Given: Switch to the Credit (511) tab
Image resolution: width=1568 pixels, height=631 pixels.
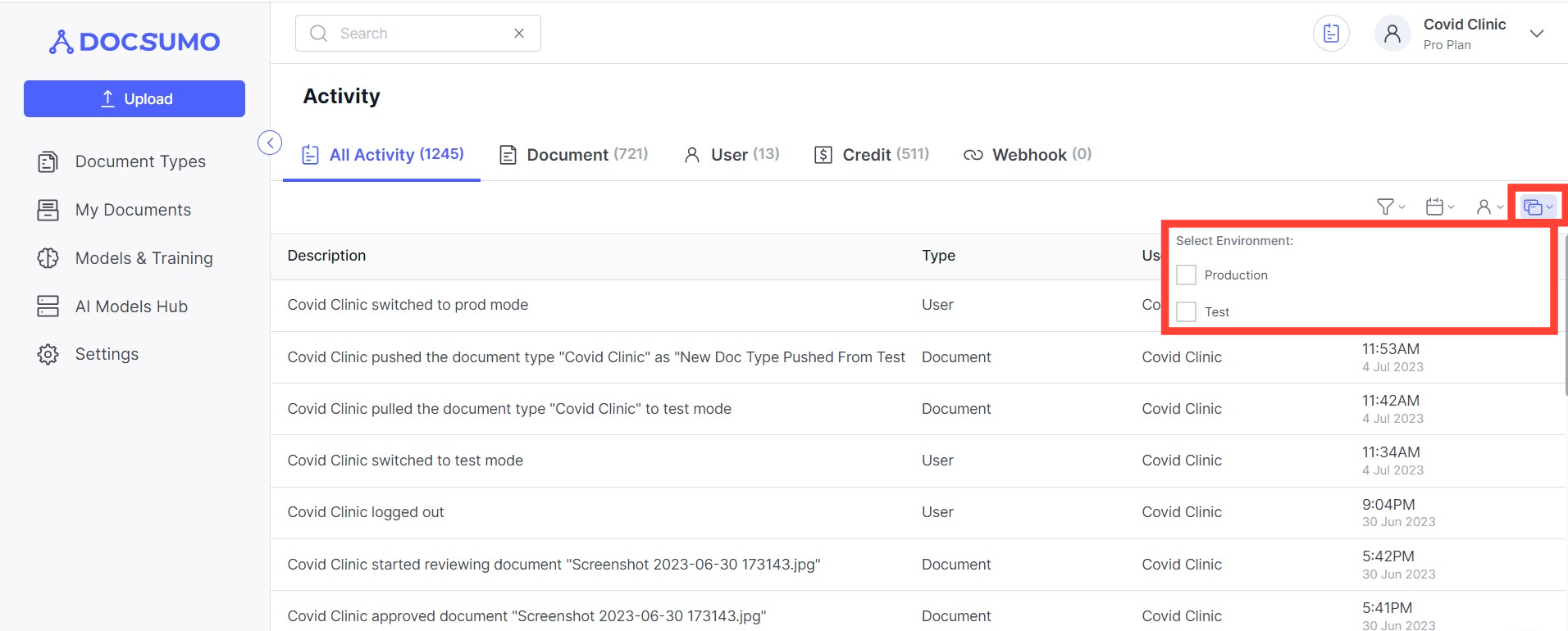Looking at the screenshot, I should tap(871, 154).
